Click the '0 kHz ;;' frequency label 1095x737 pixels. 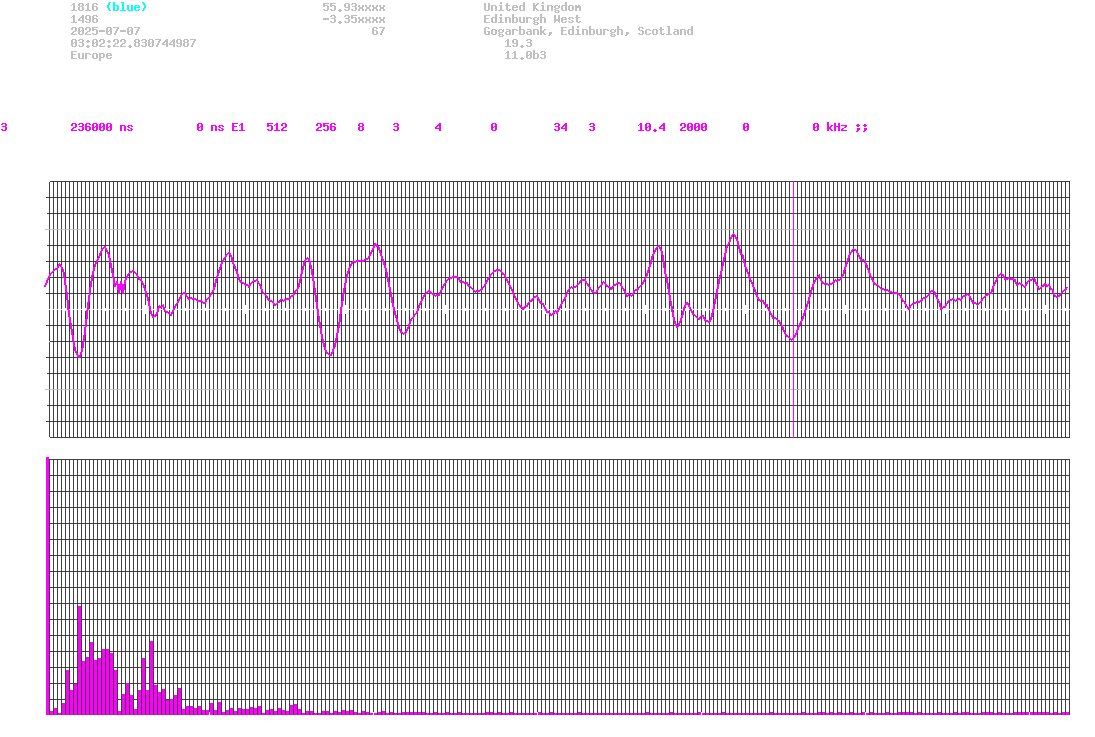840,127
